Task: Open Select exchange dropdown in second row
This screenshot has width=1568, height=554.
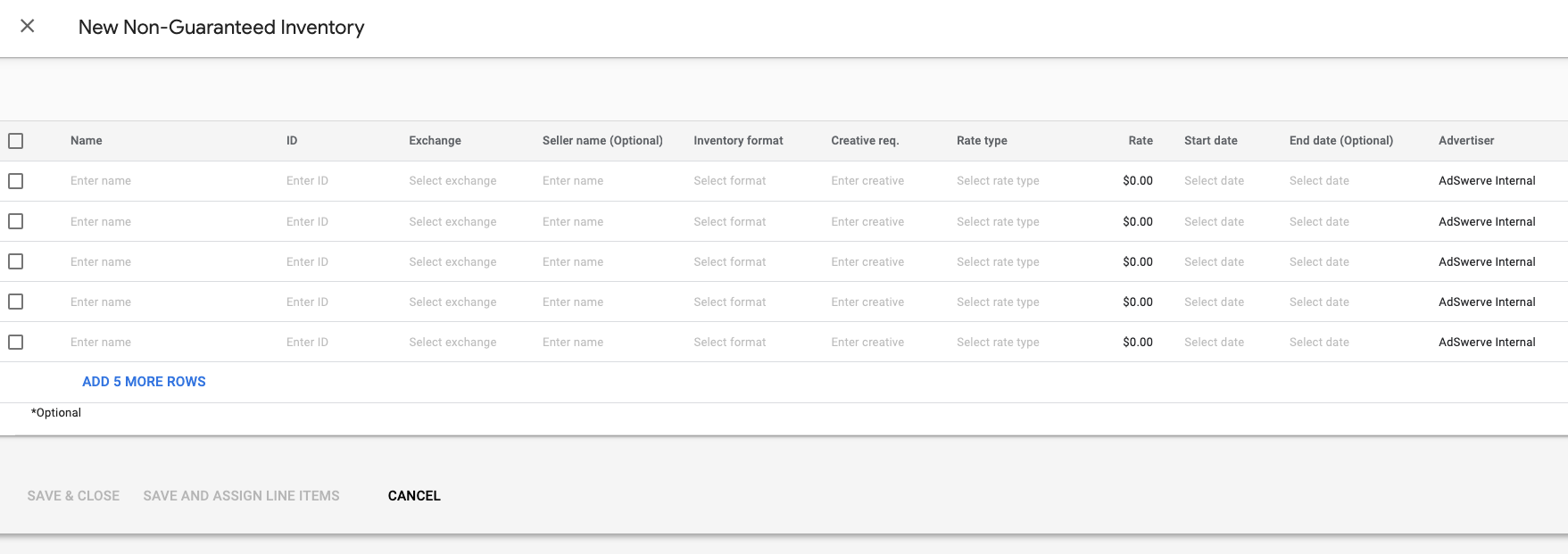Action: (x=452, y=221)
